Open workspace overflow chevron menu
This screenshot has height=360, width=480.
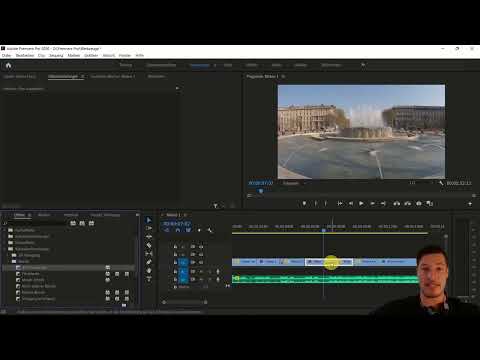pos(363,65)
